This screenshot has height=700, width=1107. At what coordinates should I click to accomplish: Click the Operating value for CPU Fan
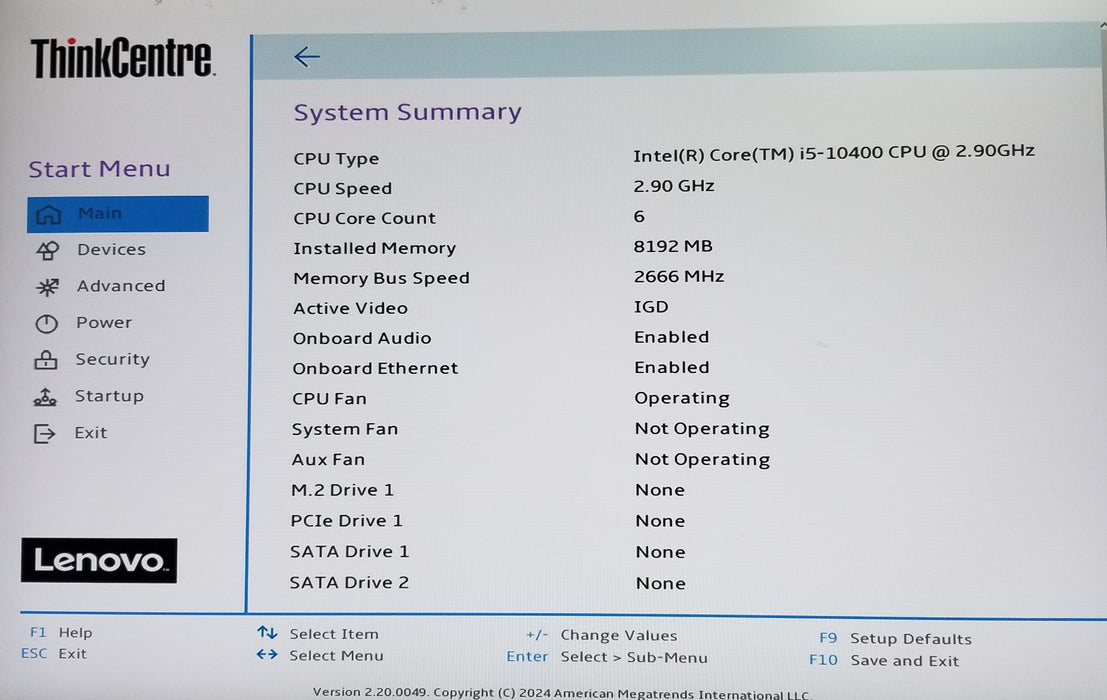click(x=682, y=399)
